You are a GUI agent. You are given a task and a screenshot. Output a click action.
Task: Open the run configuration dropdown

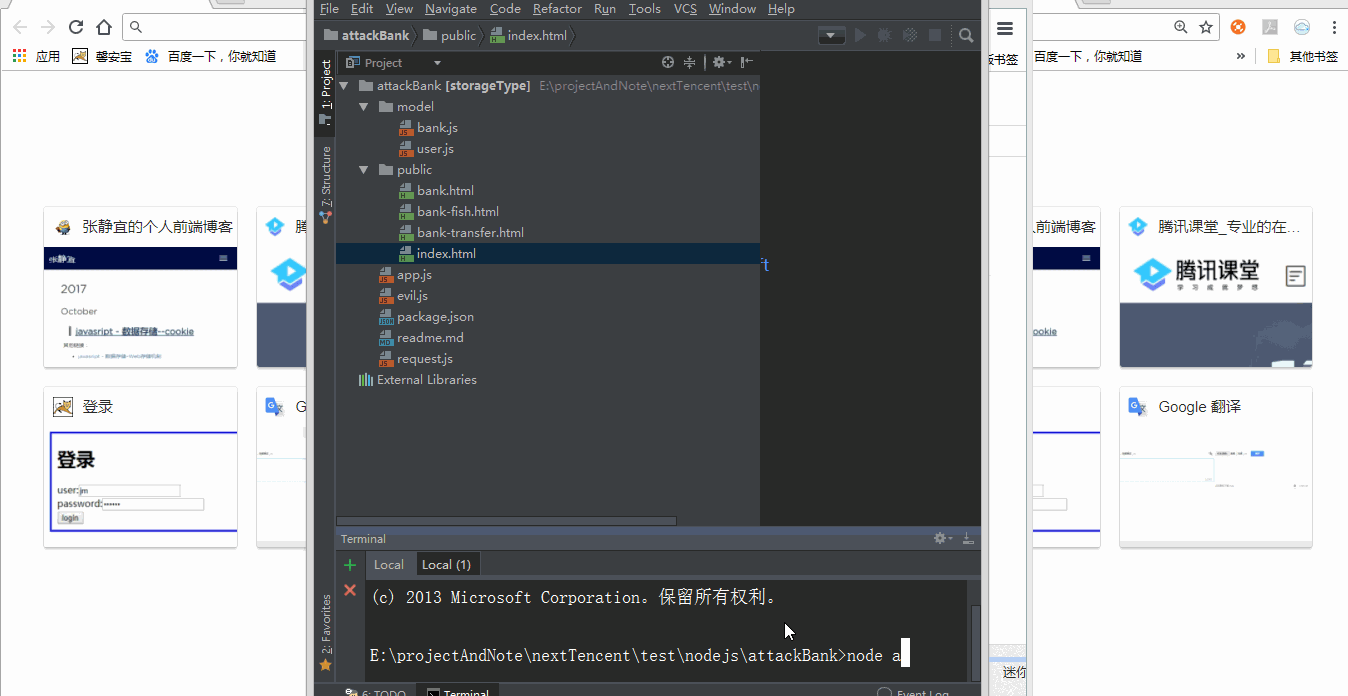click(832, 36)
